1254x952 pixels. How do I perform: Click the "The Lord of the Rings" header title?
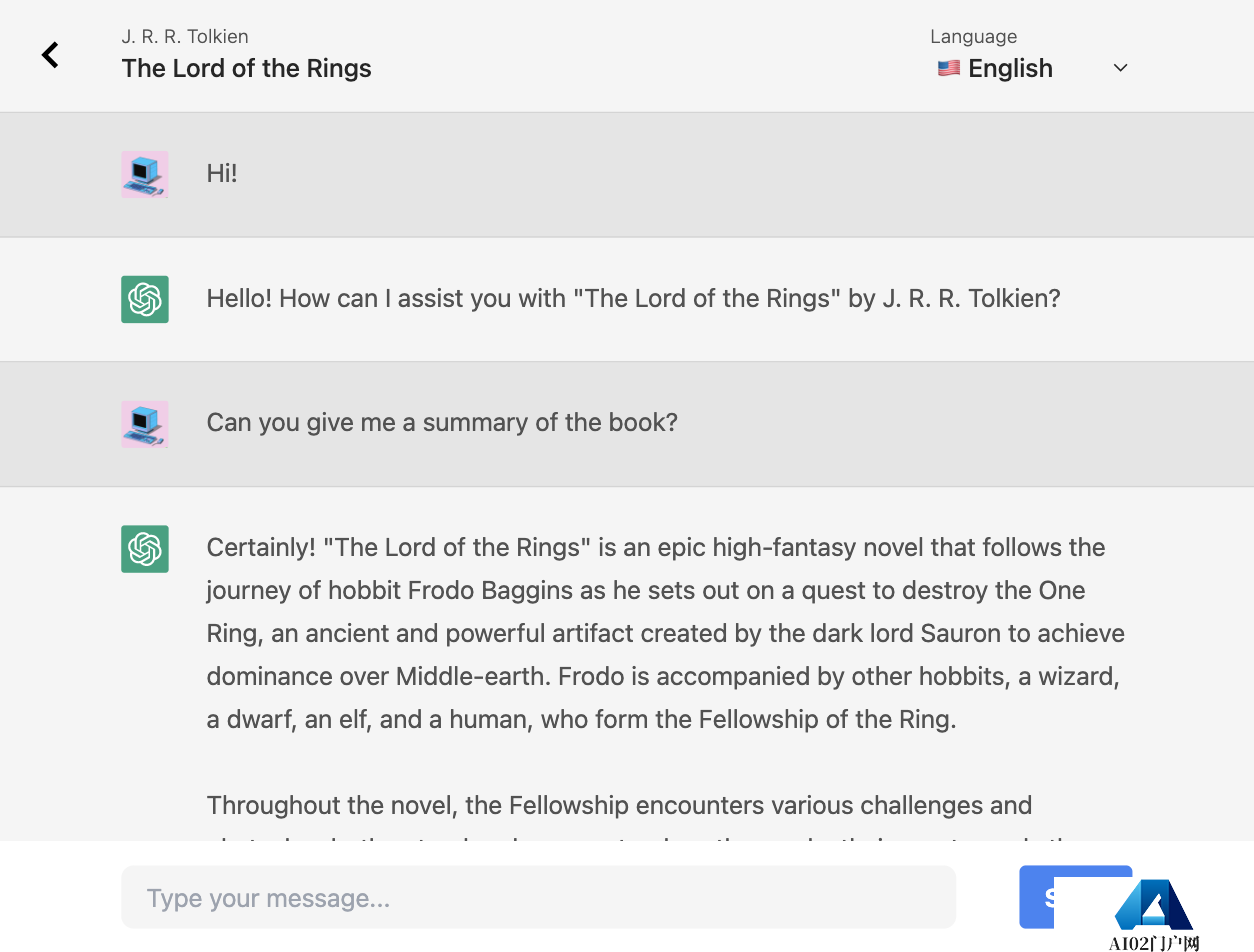pos(246,68)
